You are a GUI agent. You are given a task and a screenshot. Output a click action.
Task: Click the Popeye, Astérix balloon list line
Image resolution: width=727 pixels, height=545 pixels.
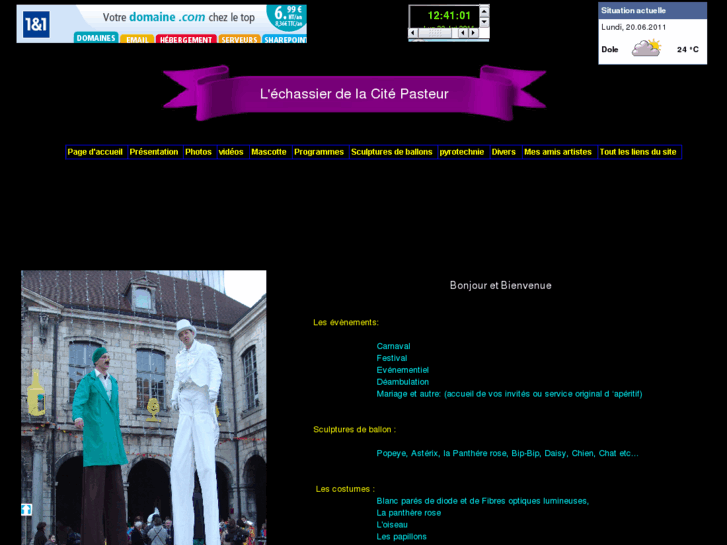point(507,453)
